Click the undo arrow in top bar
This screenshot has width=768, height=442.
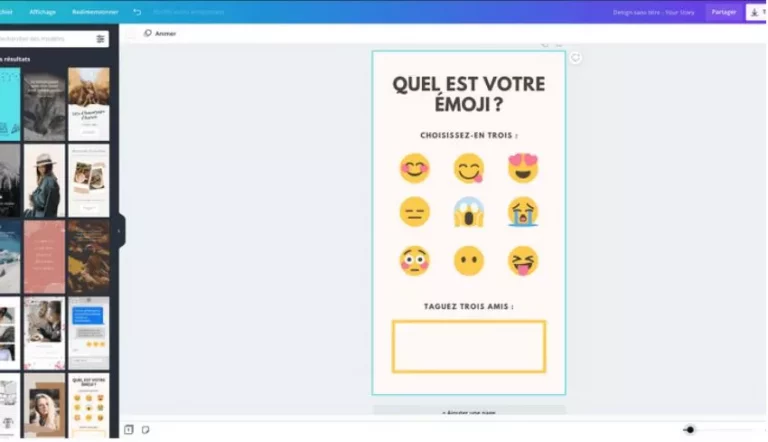click(x=137, y=12)
